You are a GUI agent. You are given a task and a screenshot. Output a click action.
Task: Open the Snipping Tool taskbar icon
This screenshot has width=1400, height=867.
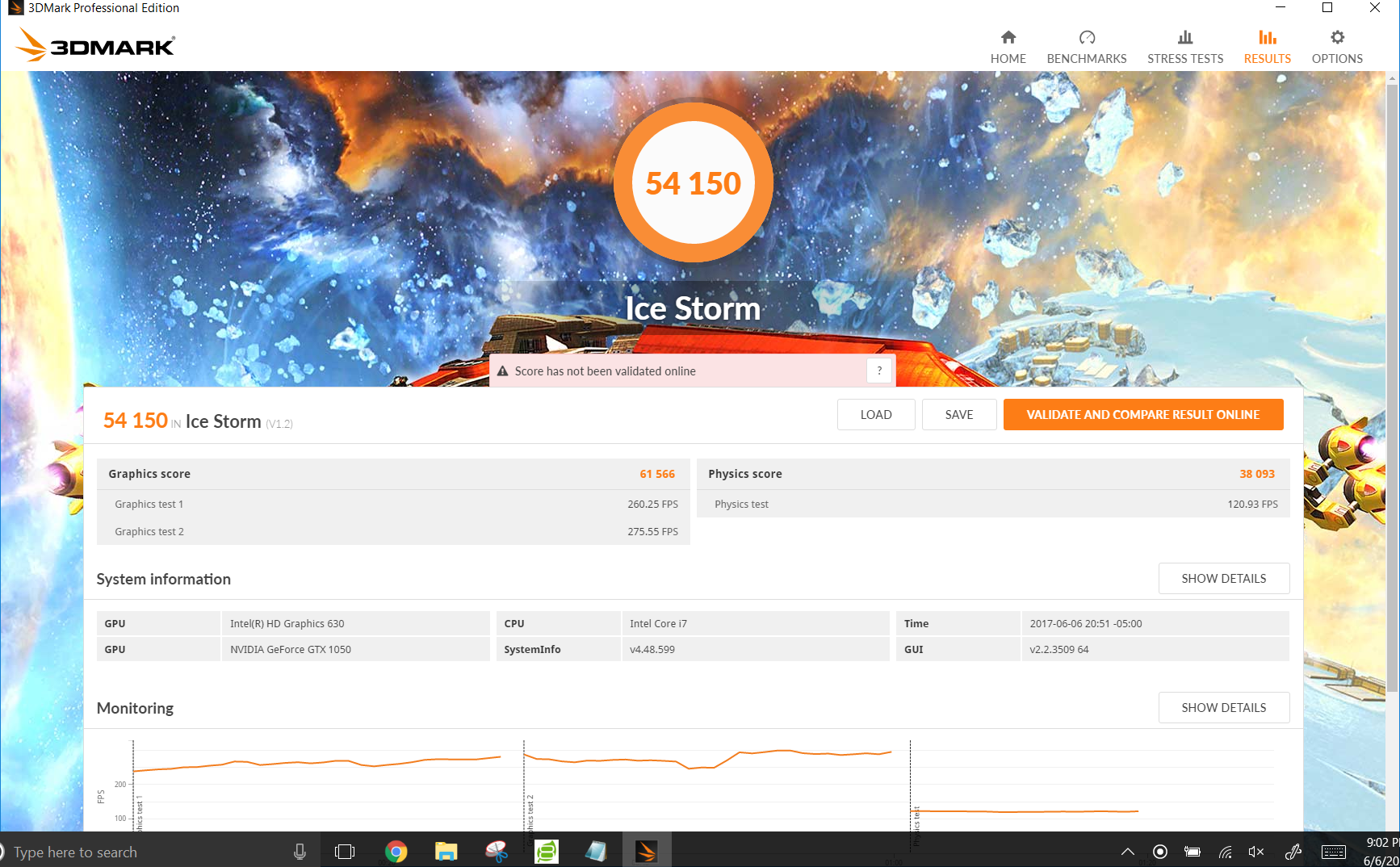tap(497, 852)
